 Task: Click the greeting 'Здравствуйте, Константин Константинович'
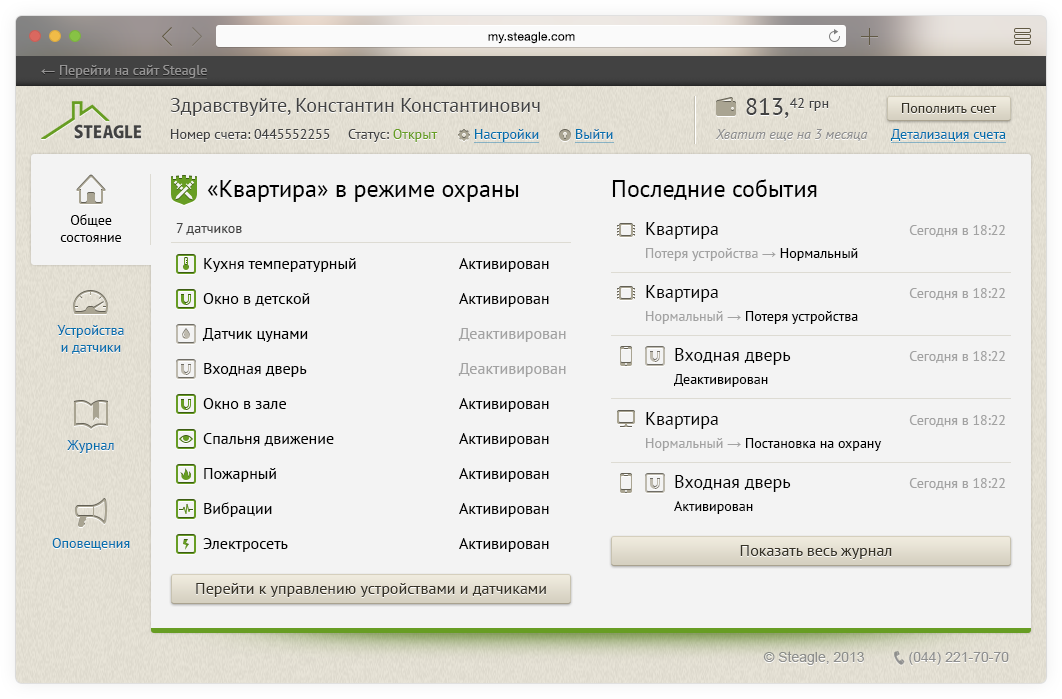click(x=356, y=106)
